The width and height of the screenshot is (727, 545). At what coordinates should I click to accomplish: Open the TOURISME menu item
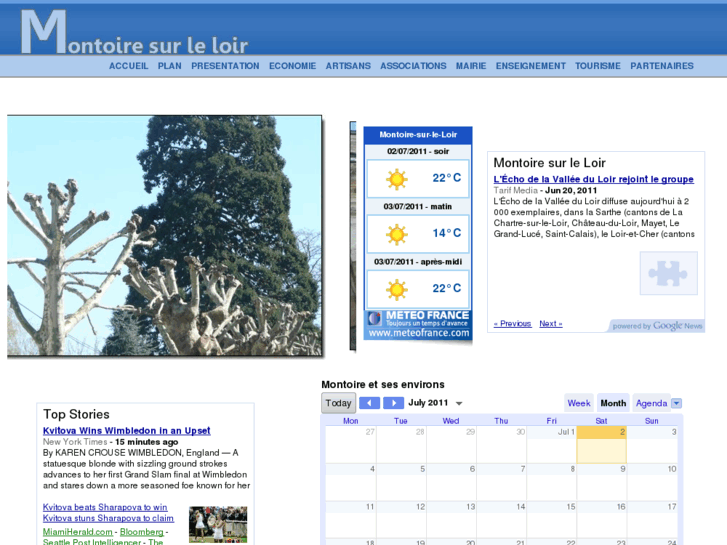598,66
